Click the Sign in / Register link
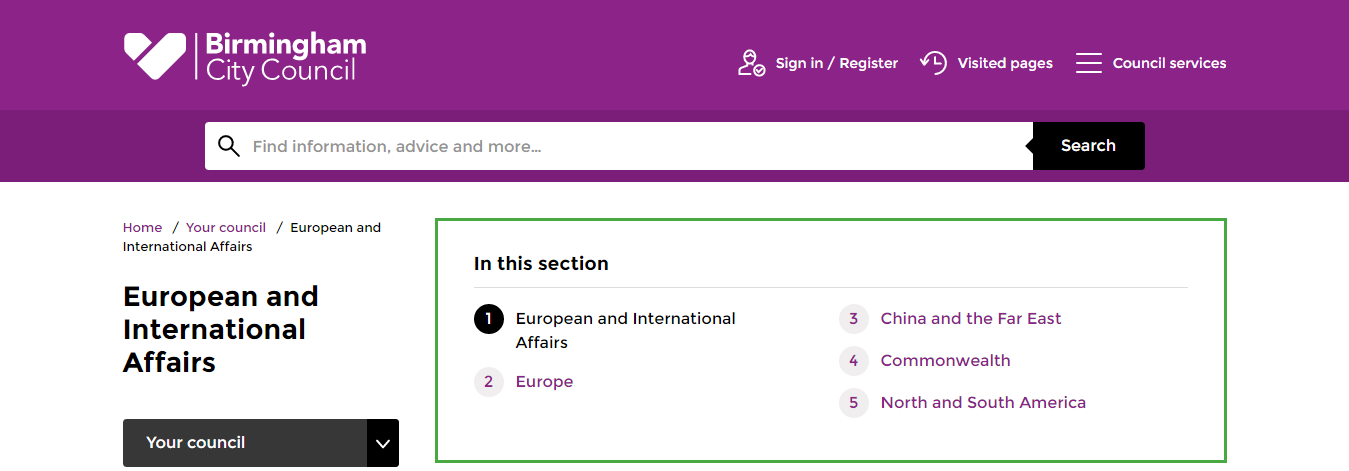This screenshot has width=1349, height=471. pyautogui.click(x=837, y=63)
